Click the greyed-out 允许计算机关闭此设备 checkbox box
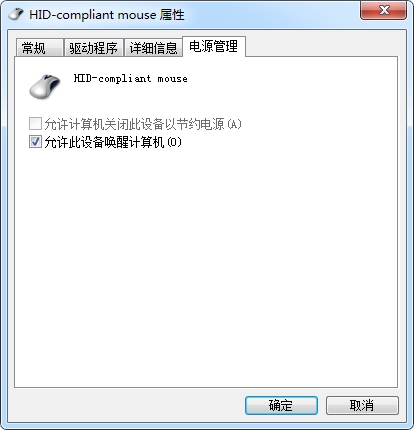This screenshot has height=430, width=414. (35, 123)
